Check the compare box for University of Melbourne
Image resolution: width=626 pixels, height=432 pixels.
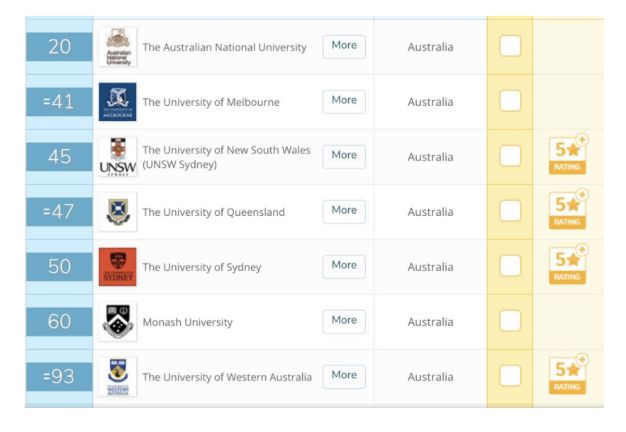pos(510,101)
